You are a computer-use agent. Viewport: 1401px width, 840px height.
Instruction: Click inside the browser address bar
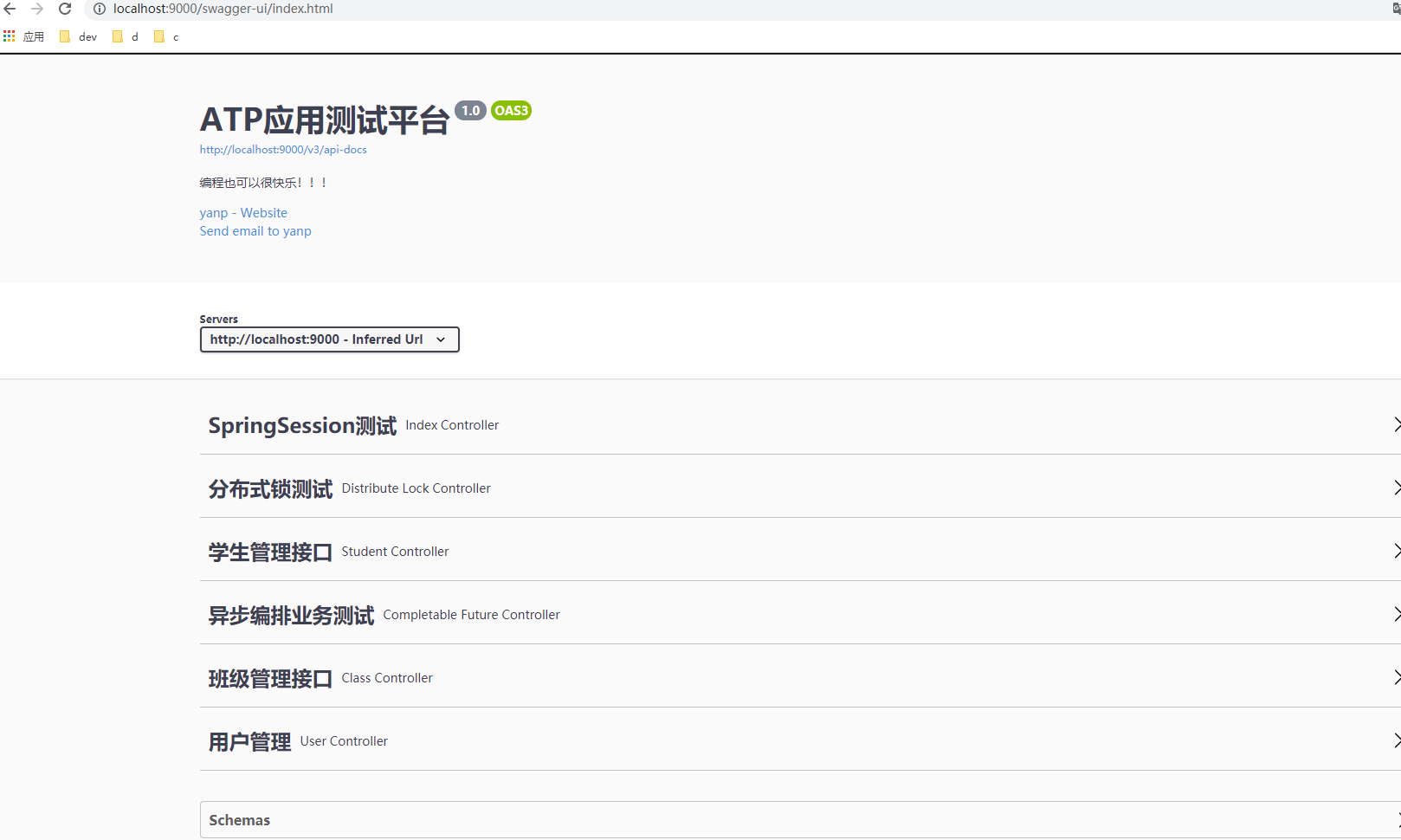346,9
